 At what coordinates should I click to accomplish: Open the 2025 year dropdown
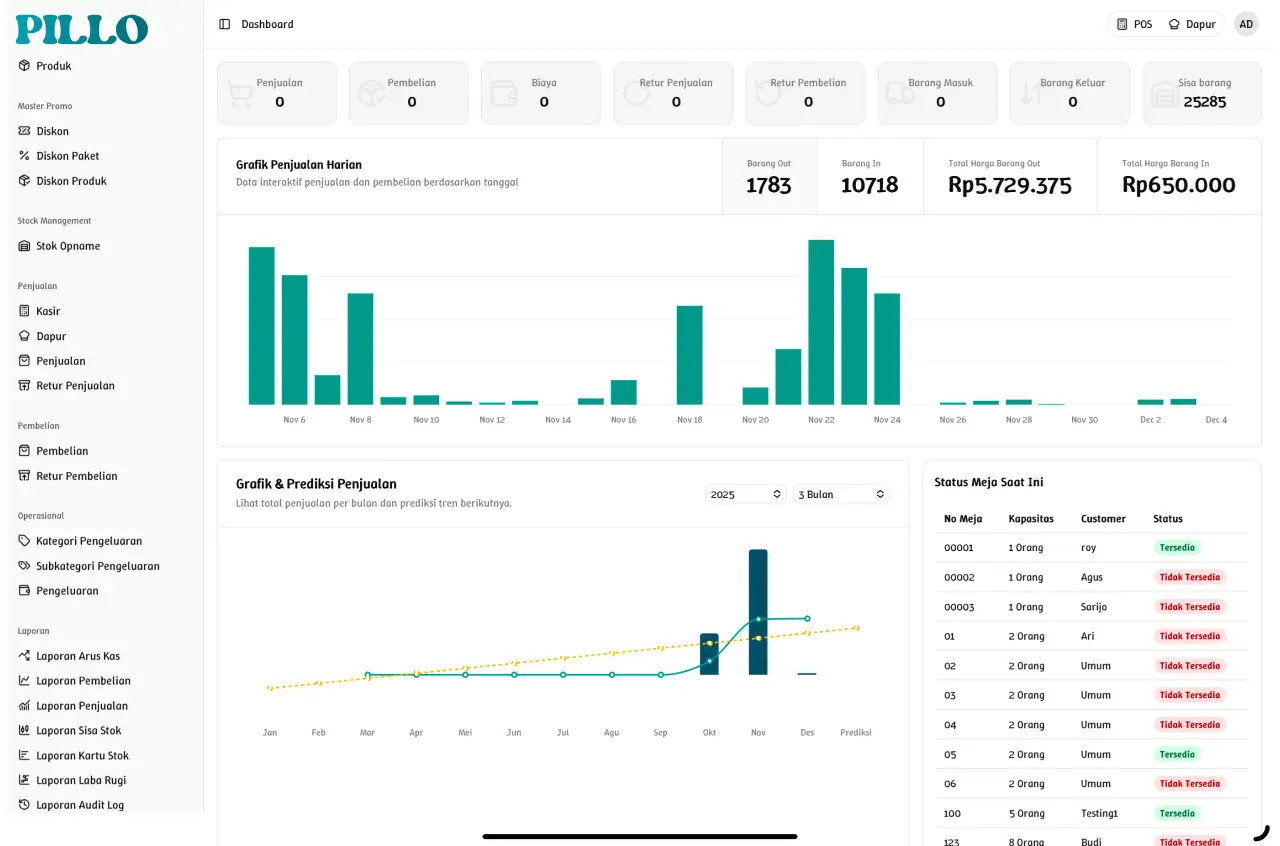tap(745, 494)
